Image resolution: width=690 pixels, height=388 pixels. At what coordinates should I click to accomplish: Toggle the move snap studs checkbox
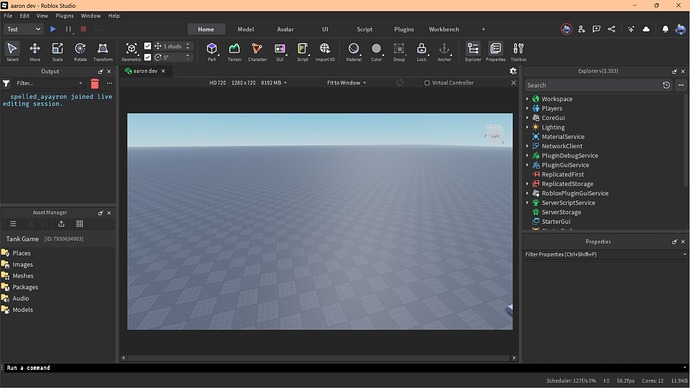[x=147, y=46]
